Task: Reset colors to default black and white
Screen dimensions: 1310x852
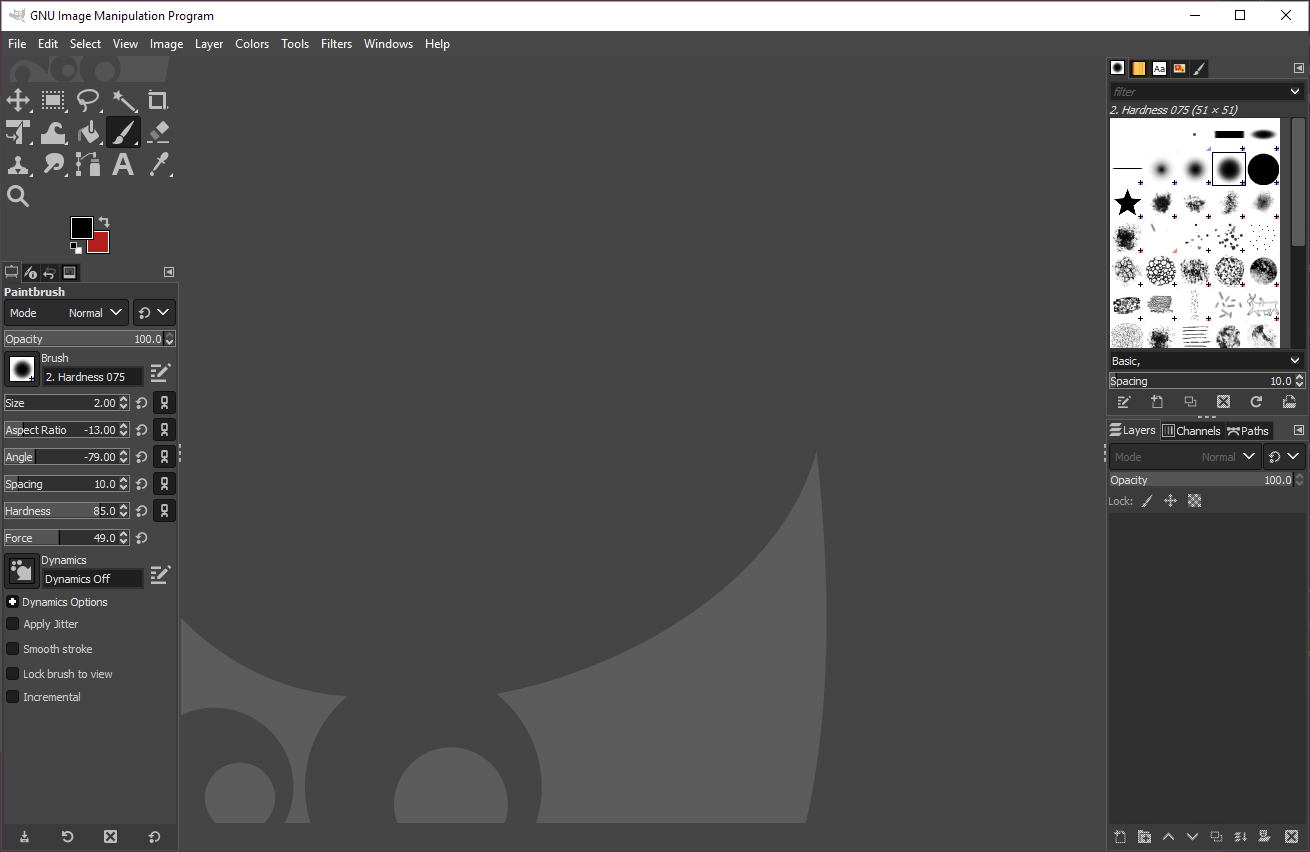Action: [x=76, y=247]
